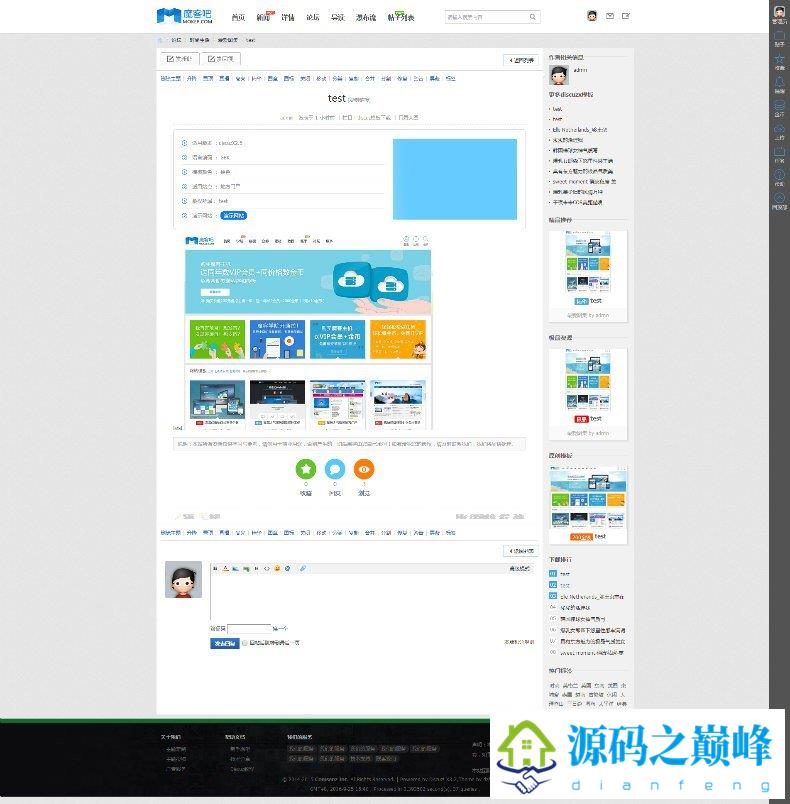Click the blue speech bubble comment circle

pyautogui.click(x=335, y=469)
